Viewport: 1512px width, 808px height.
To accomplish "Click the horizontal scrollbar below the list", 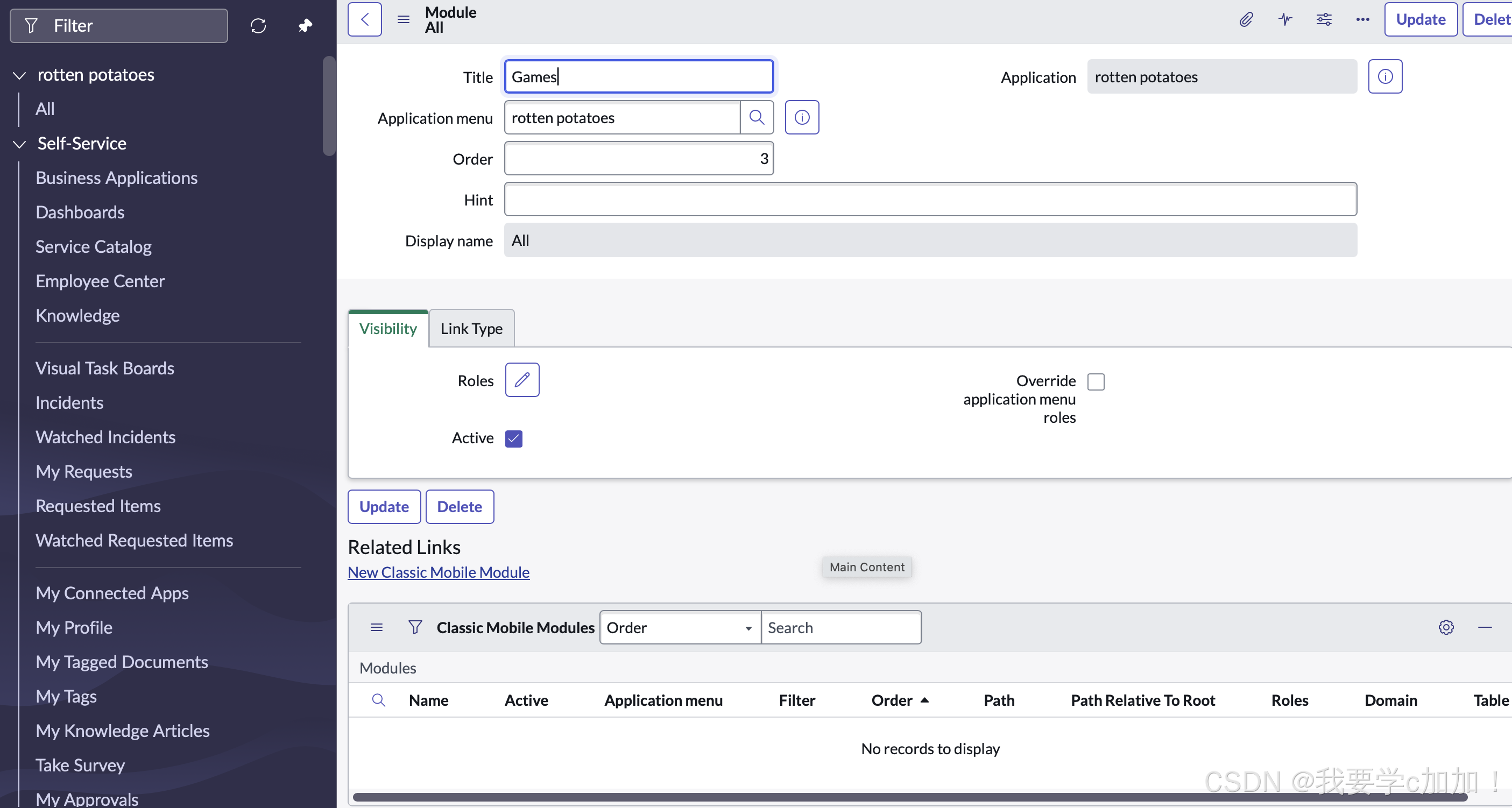I will 910,797.
